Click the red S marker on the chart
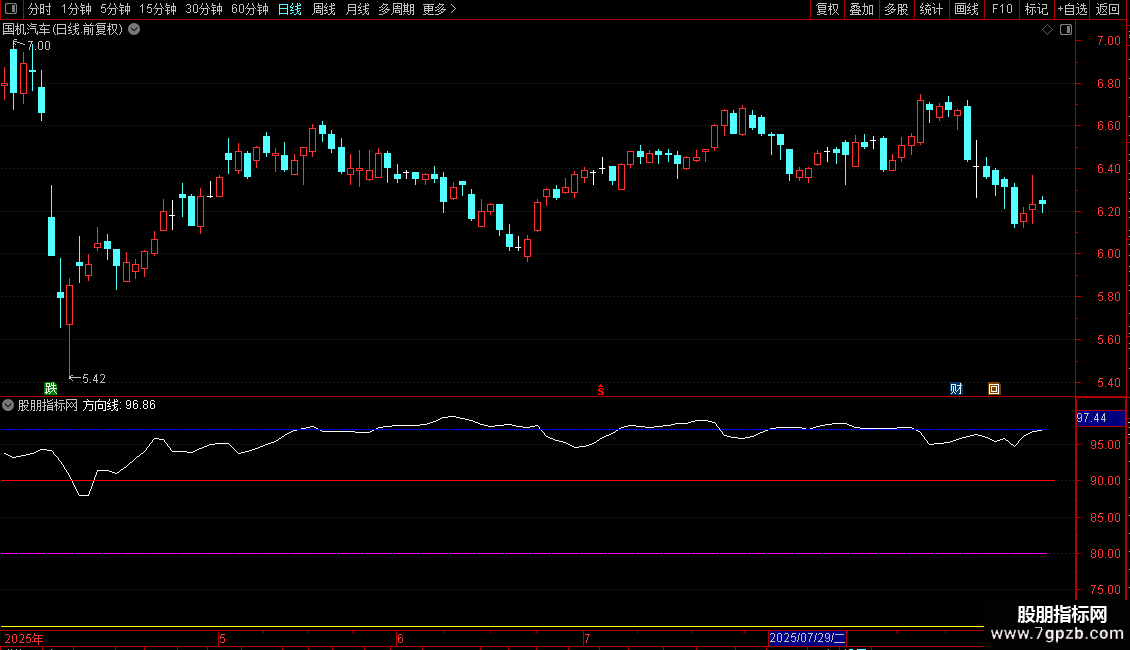The image size is (1130, 650). pos(600,390)
